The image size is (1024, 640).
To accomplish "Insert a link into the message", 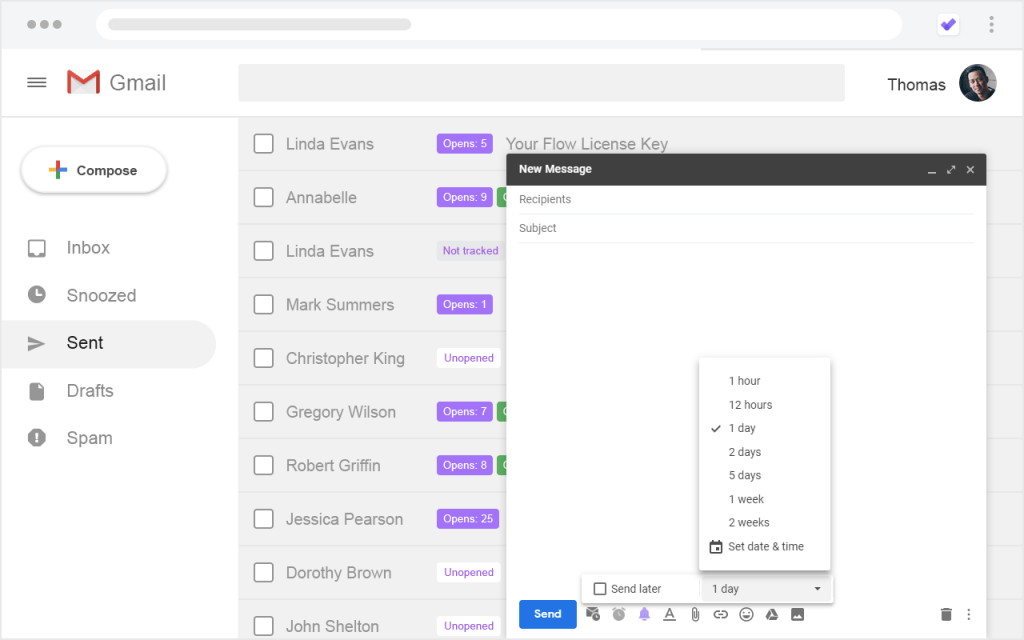I will point(720,614).
